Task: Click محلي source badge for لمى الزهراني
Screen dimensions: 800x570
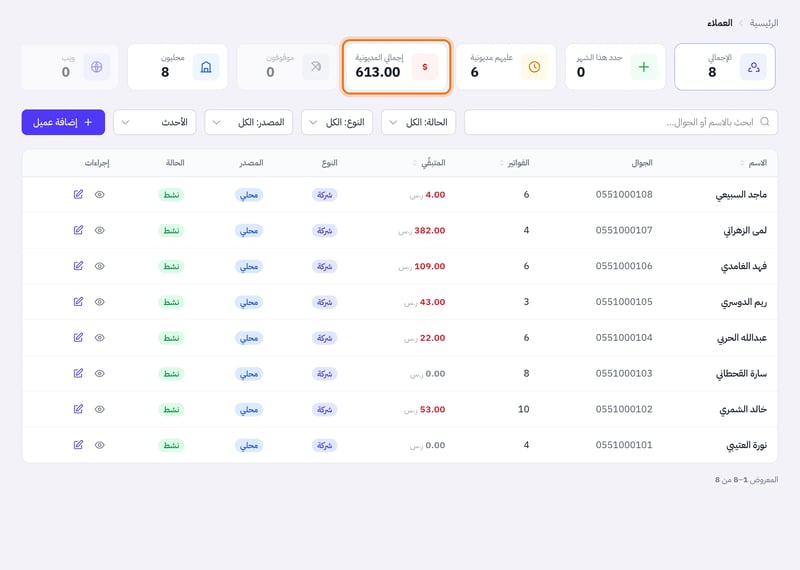Action: [249, 231]
